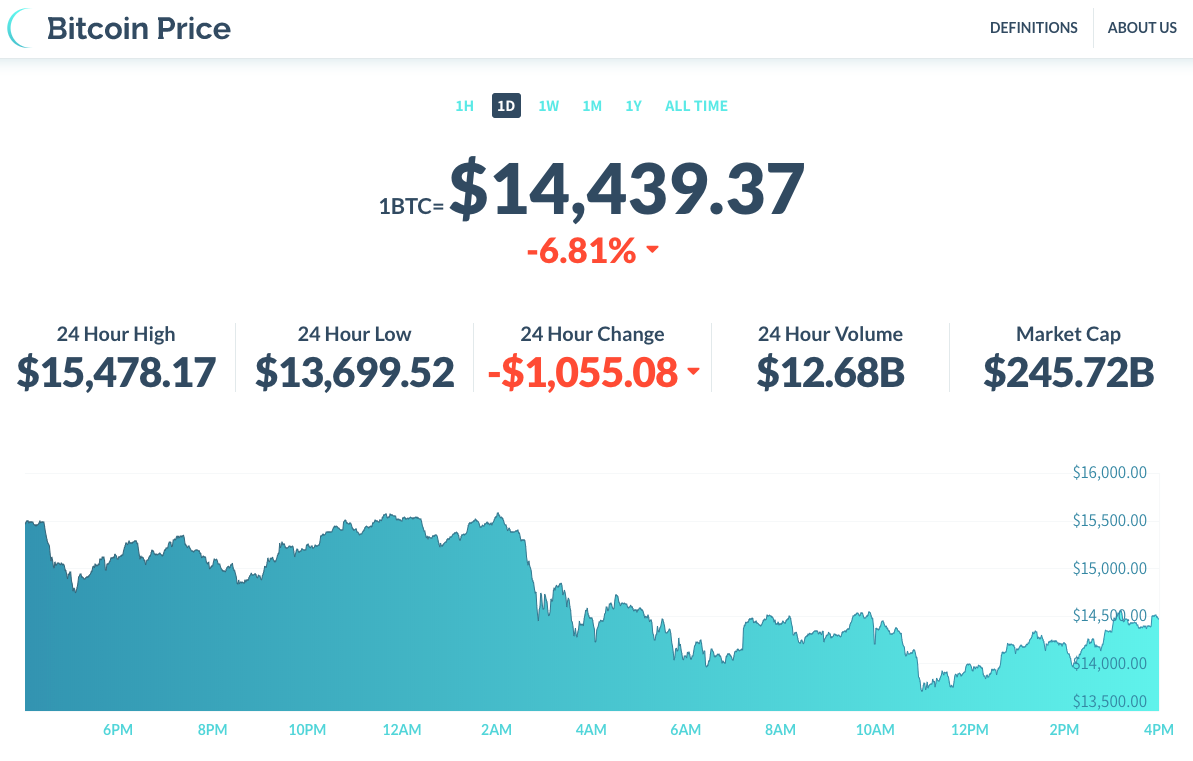
Task: Switch to the 1W weekly chart
Action: pos(548,105)
